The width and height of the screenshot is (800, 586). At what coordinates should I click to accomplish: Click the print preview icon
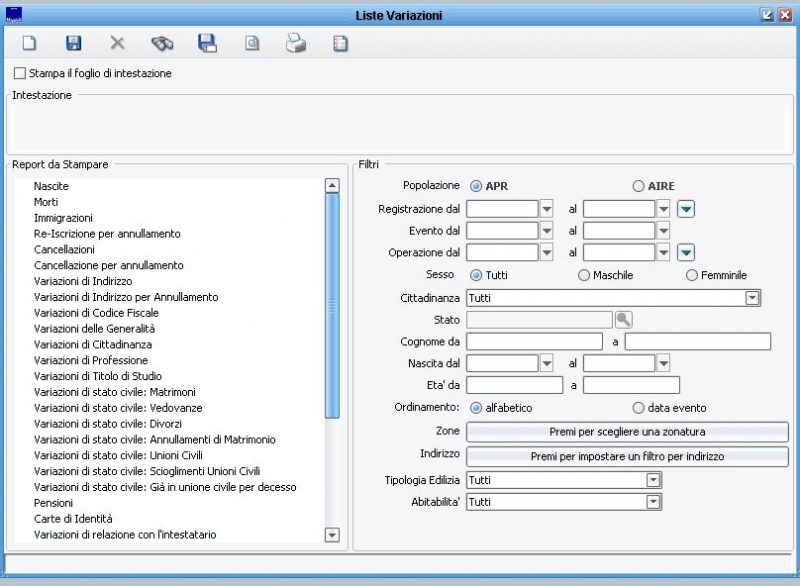pyautogui.click(x=252, y=44)
